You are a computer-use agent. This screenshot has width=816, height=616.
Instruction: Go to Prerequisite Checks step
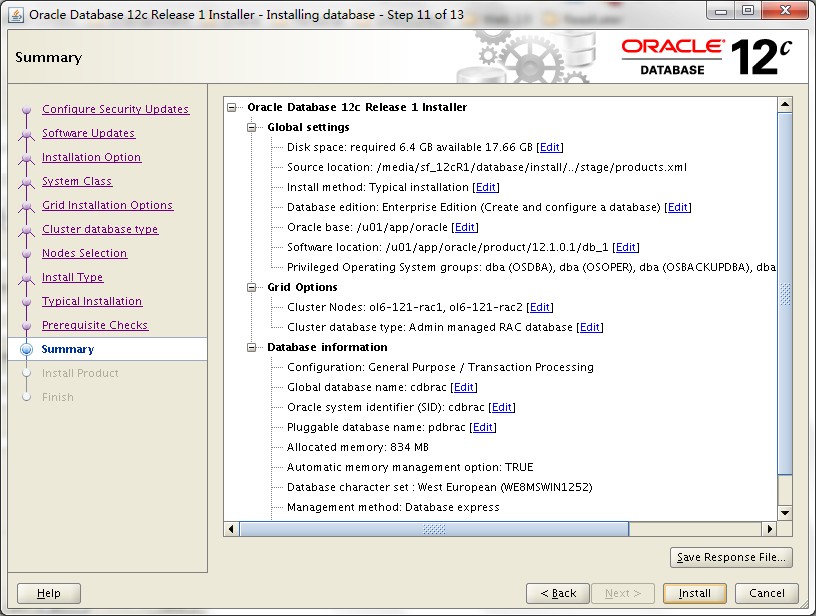pyautogui.click(x=95, y=325)
